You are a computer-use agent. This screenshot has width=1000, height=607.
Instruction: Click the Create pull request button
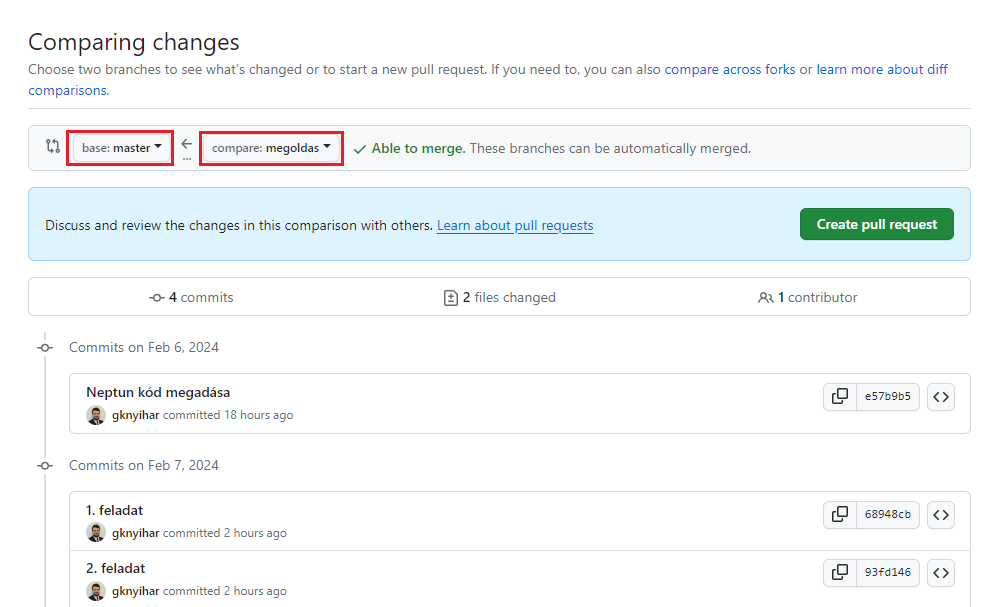pos(876,224)
